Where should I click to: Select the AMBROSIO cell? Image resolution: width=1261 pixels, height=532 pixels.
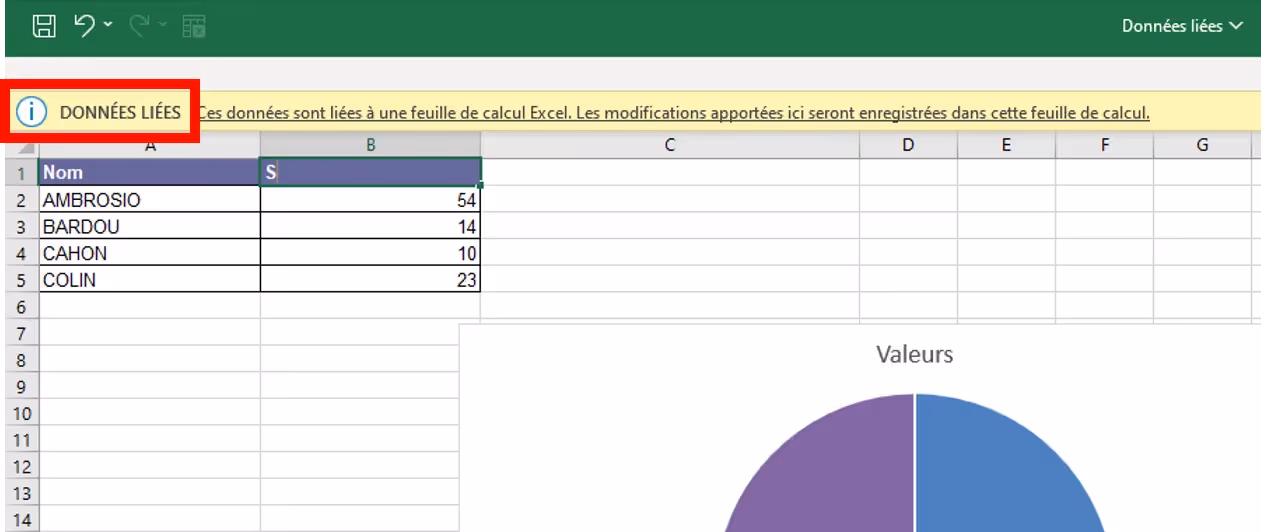[x=149, y=200]
